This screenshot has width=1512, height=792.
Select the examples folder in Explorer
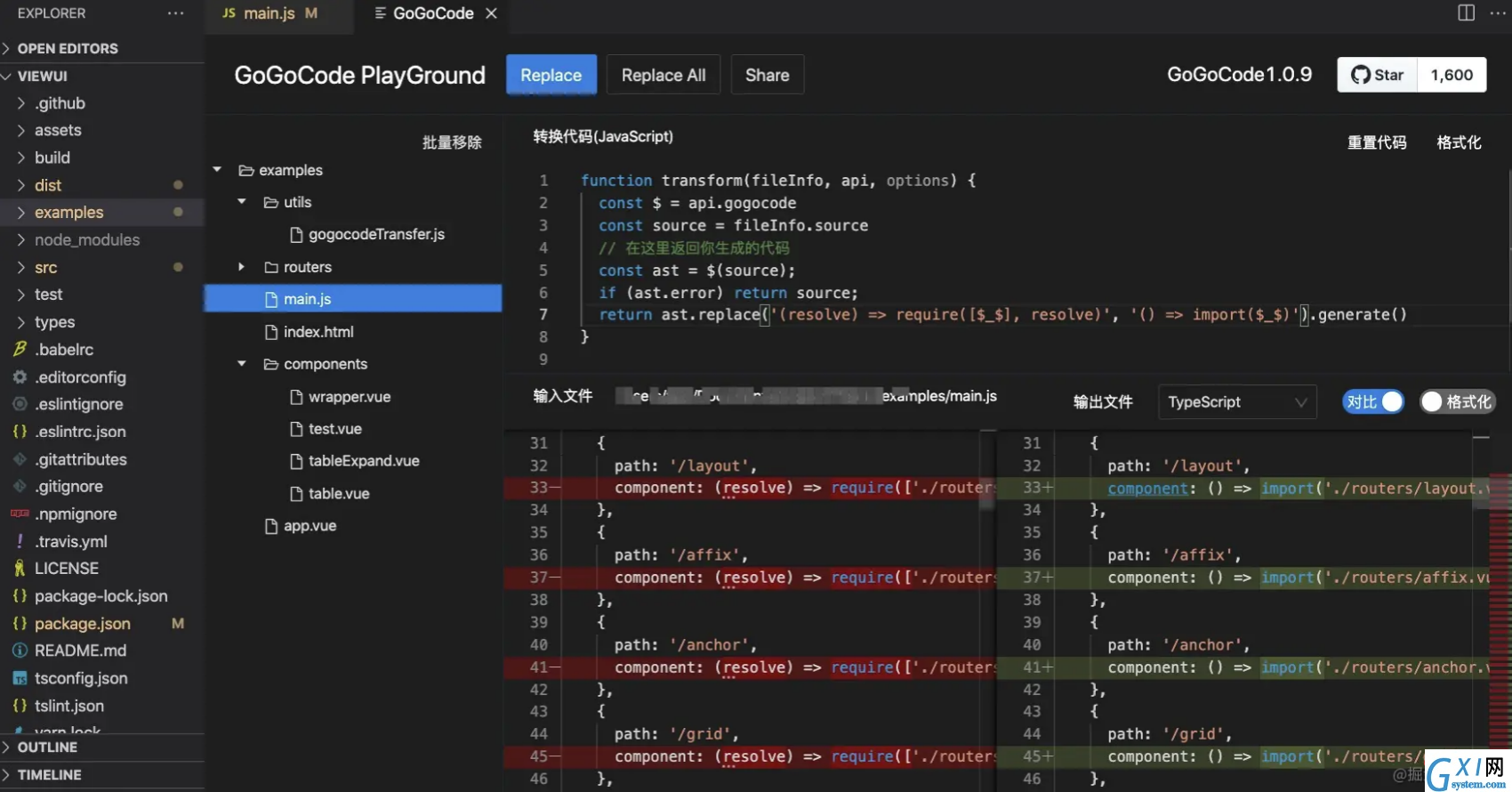pos(102,213)
